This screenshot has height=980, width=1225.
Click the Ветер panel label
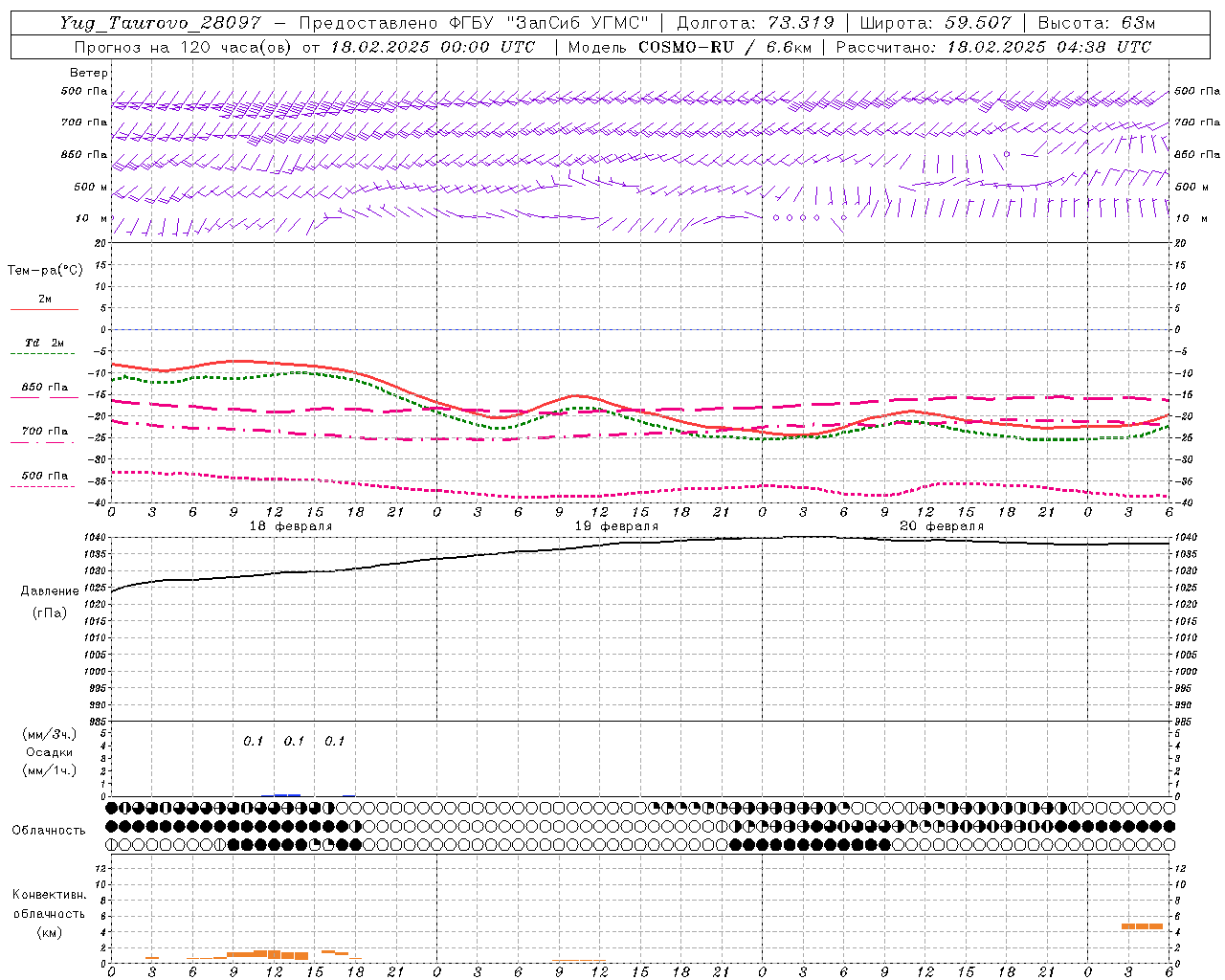pos(89,73)
